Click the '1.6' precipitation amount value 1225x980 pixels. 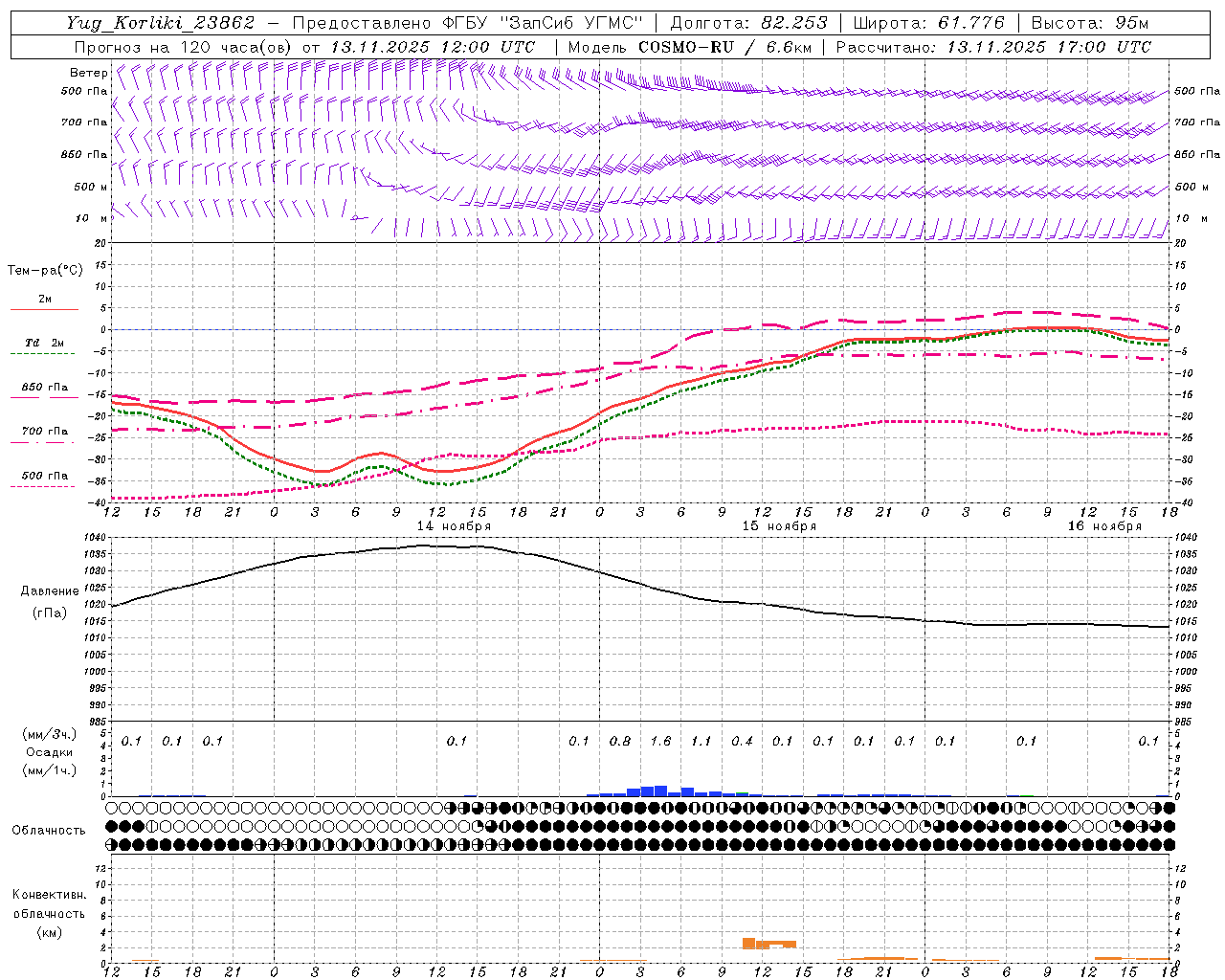[x=660, y=741]
